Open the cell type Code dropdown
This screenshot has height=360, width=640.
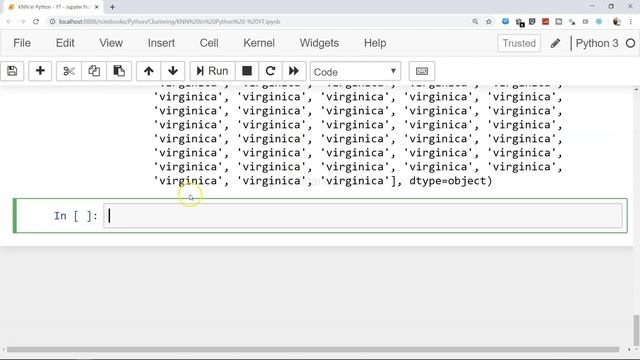coord(355,72)
